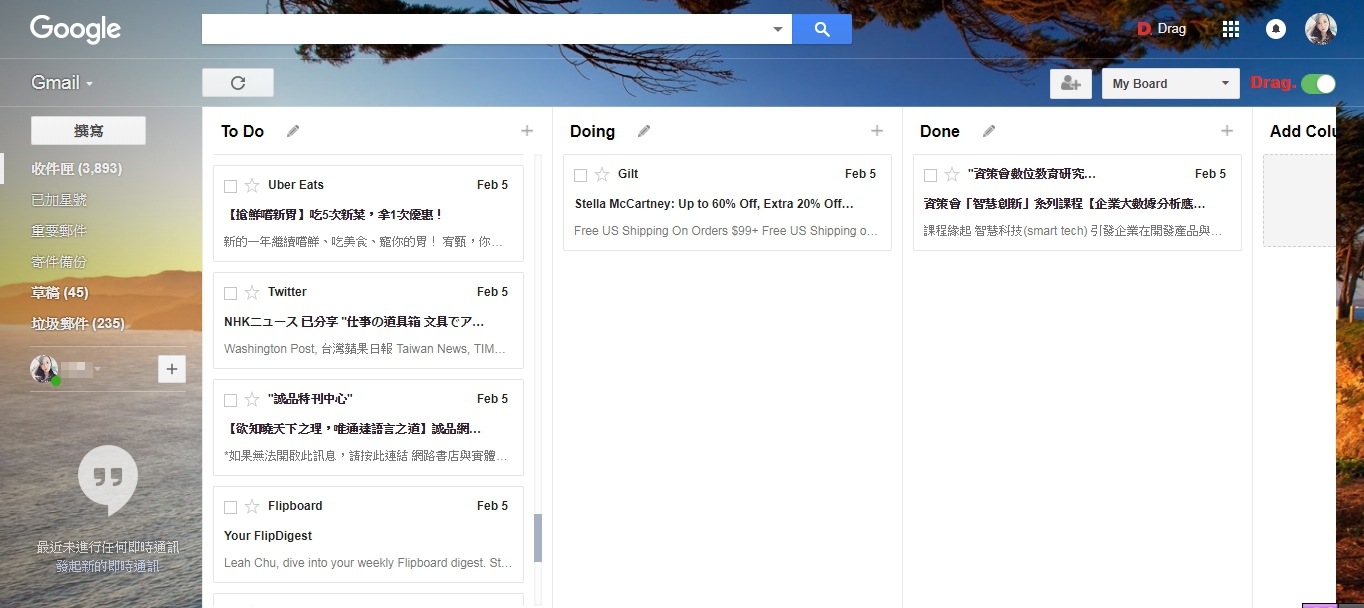Open 已加星號 starred folder
The height and width of the screenshot is (608, 1364).
[59, 200]
